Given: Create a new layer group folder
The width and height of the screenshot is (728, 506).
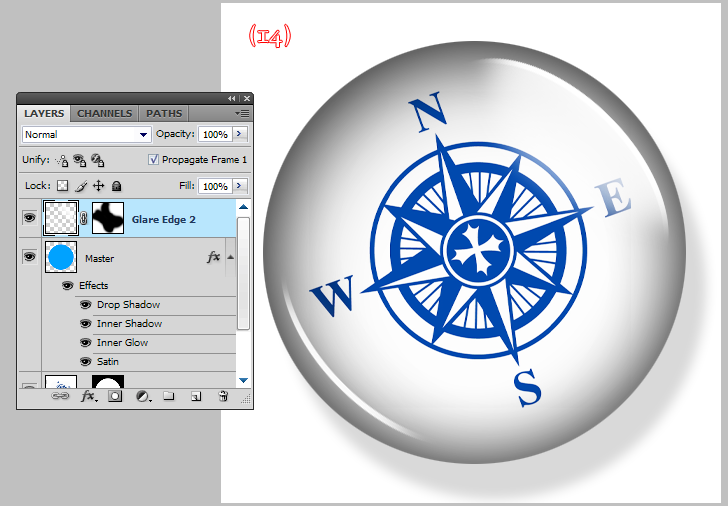Looking at the screenshot, I should (169, 396).
